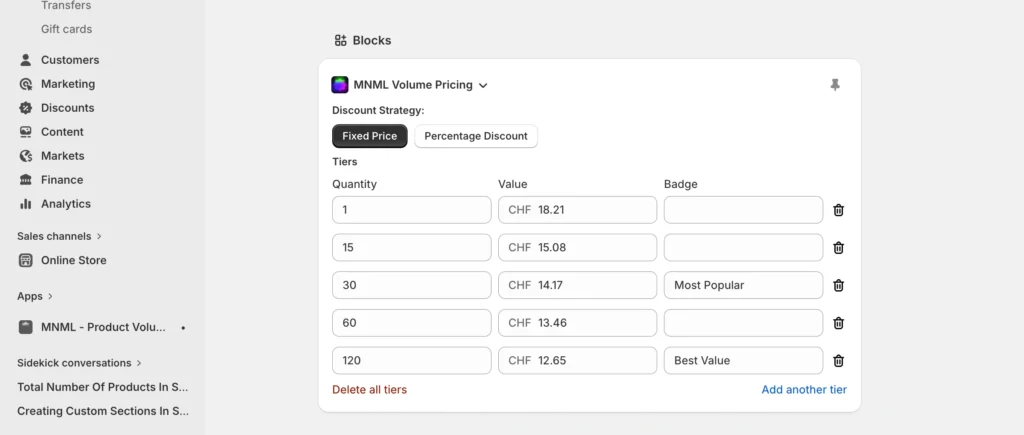Click the Most Popular badge field

point(743,285)
